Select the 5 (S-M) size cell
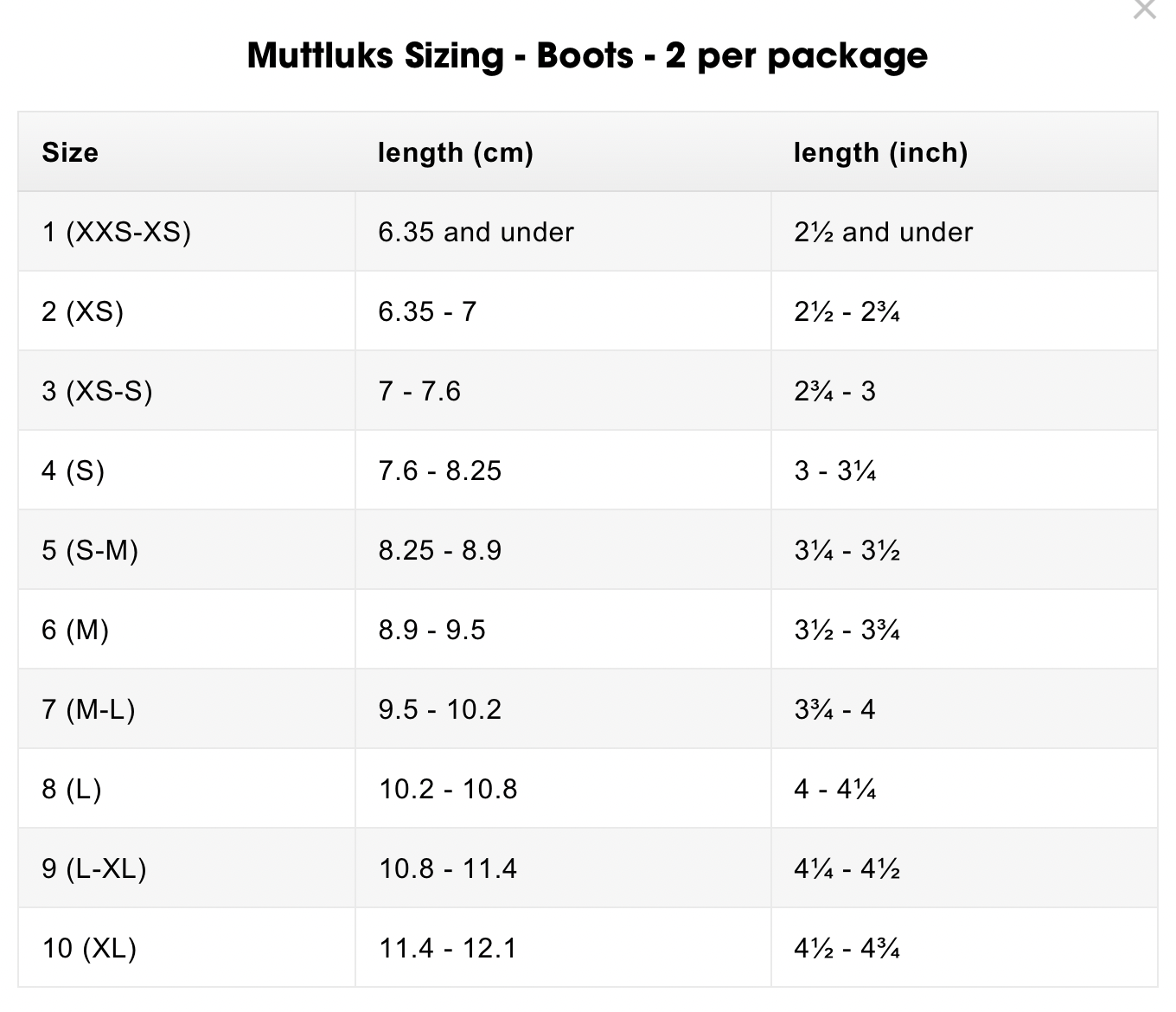The image size is (1176, 1012). (x=90, y=550)
